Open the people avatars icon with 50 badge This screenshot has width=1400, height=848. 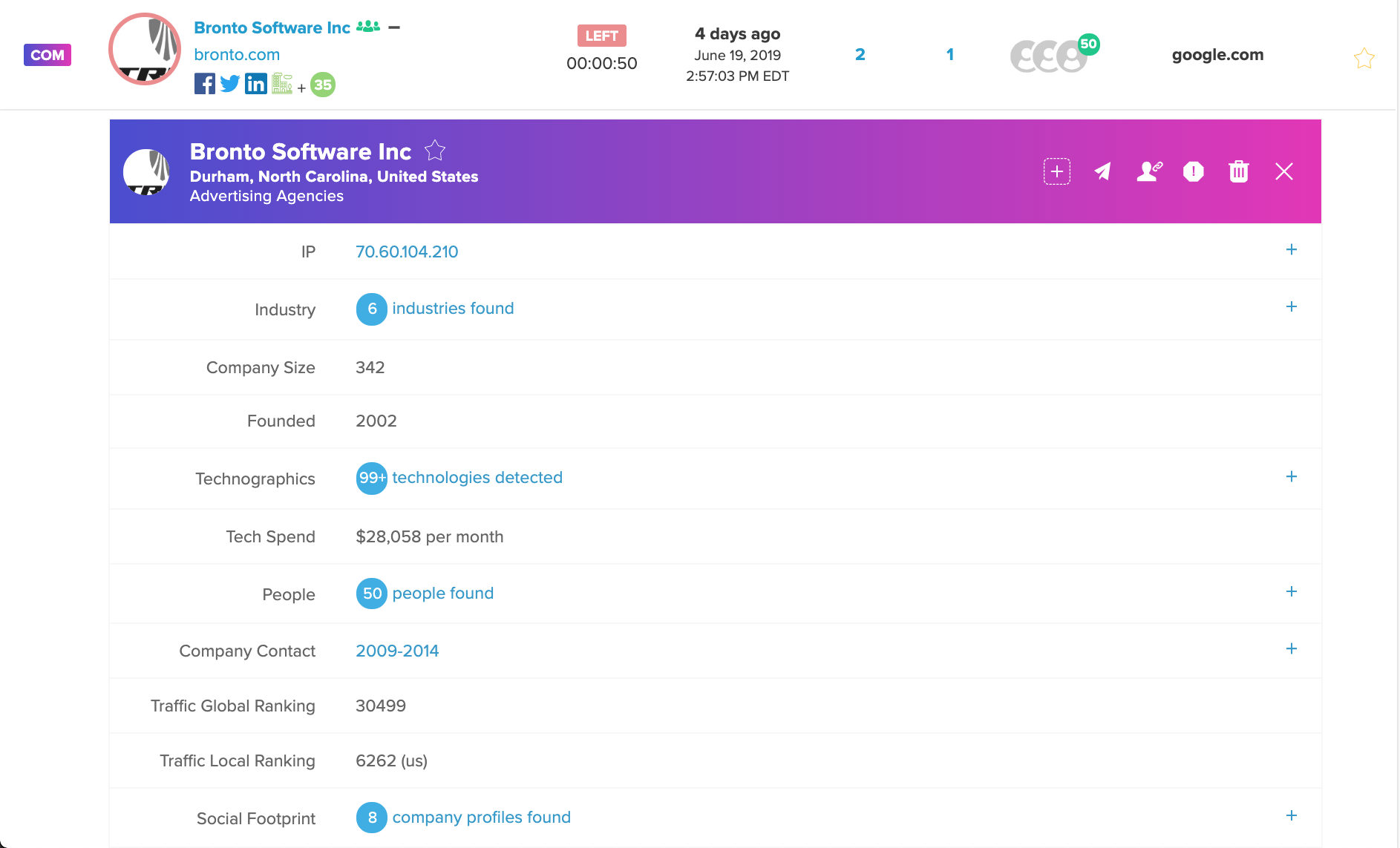click(x=1054, y=53)
